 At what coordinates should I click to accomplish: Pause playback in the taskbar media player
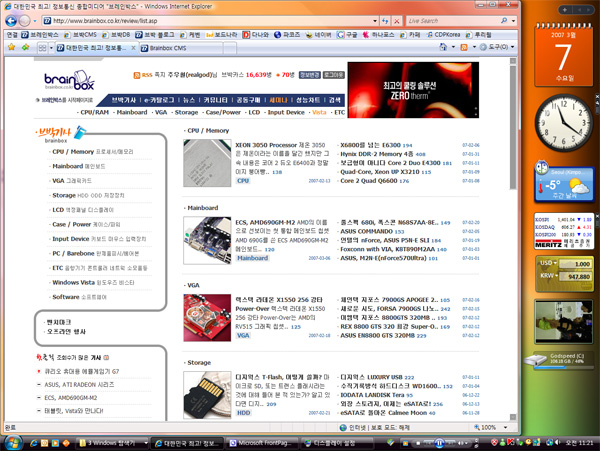pos(440,443)
